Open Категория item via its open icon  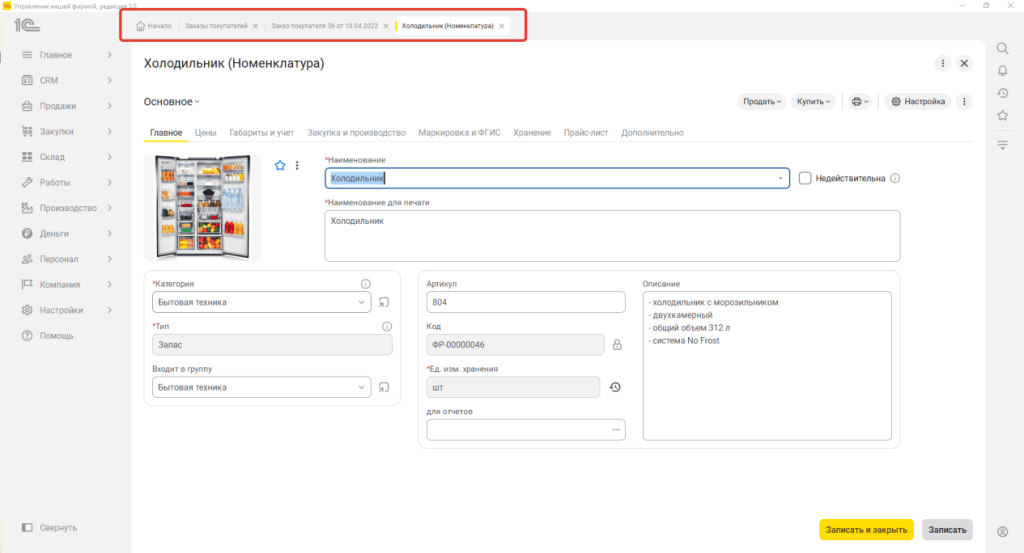(384, 302)
